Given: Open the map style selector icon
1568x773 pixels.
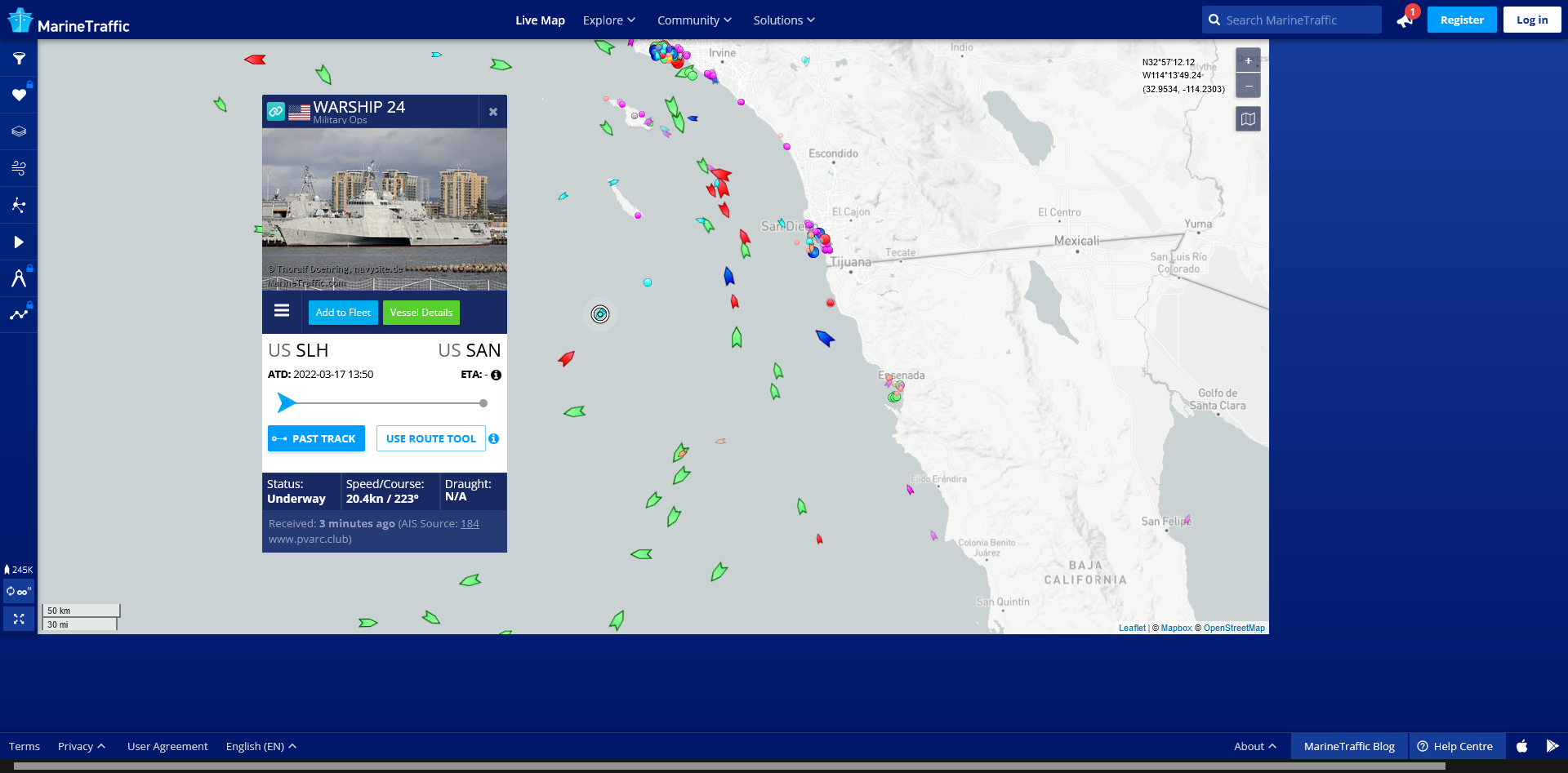Looking at the screenshot, I should point(1248,119).
